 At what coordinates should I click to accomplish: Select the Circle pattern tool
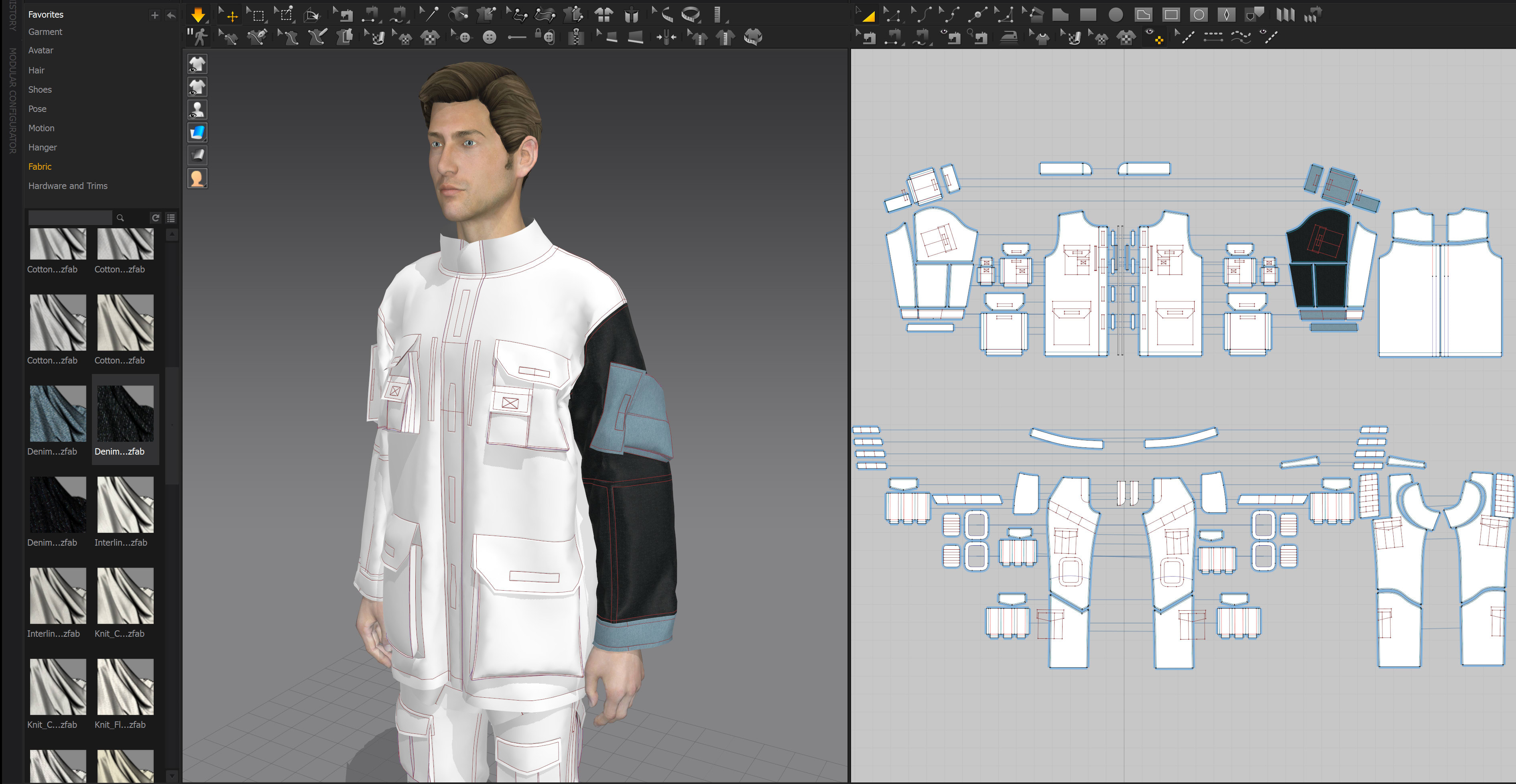point(1115,15)
